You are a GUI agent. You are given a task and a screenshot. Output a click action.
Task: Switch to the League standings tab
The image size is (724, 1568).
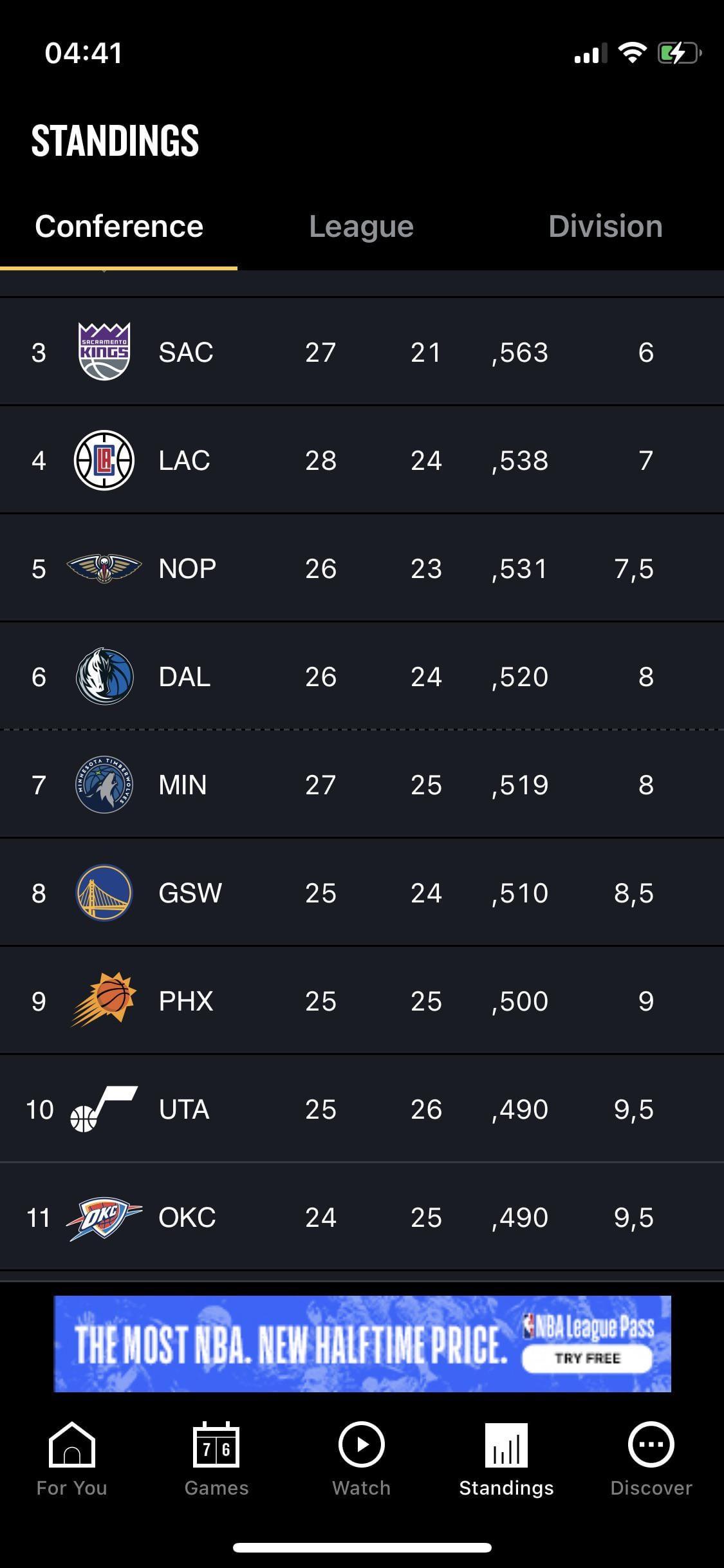[x=361, y=227]
